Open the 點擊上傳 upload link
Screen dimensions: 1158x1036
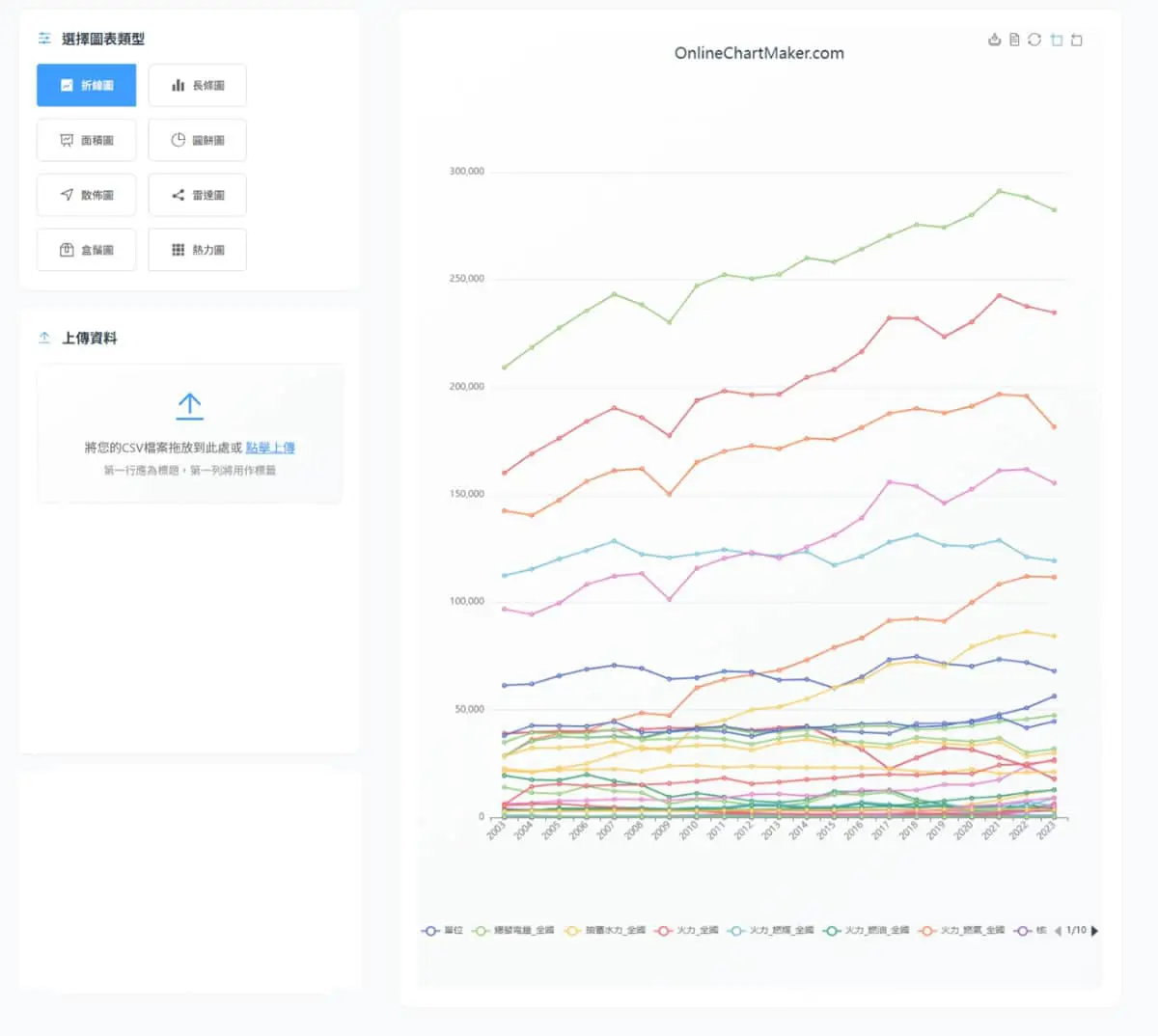pyautogui.click(x=270, y=448)
